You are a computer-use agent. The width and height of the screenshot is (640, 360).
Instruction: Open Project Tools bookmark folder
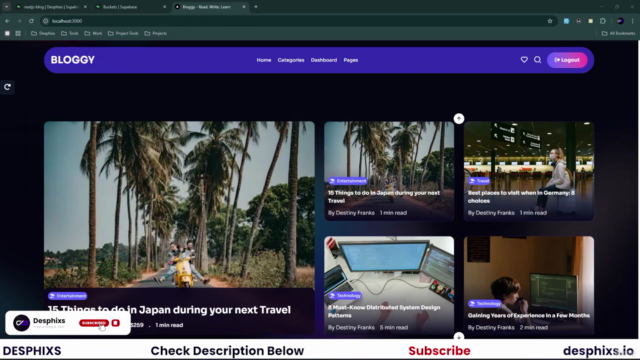[123, 33]
